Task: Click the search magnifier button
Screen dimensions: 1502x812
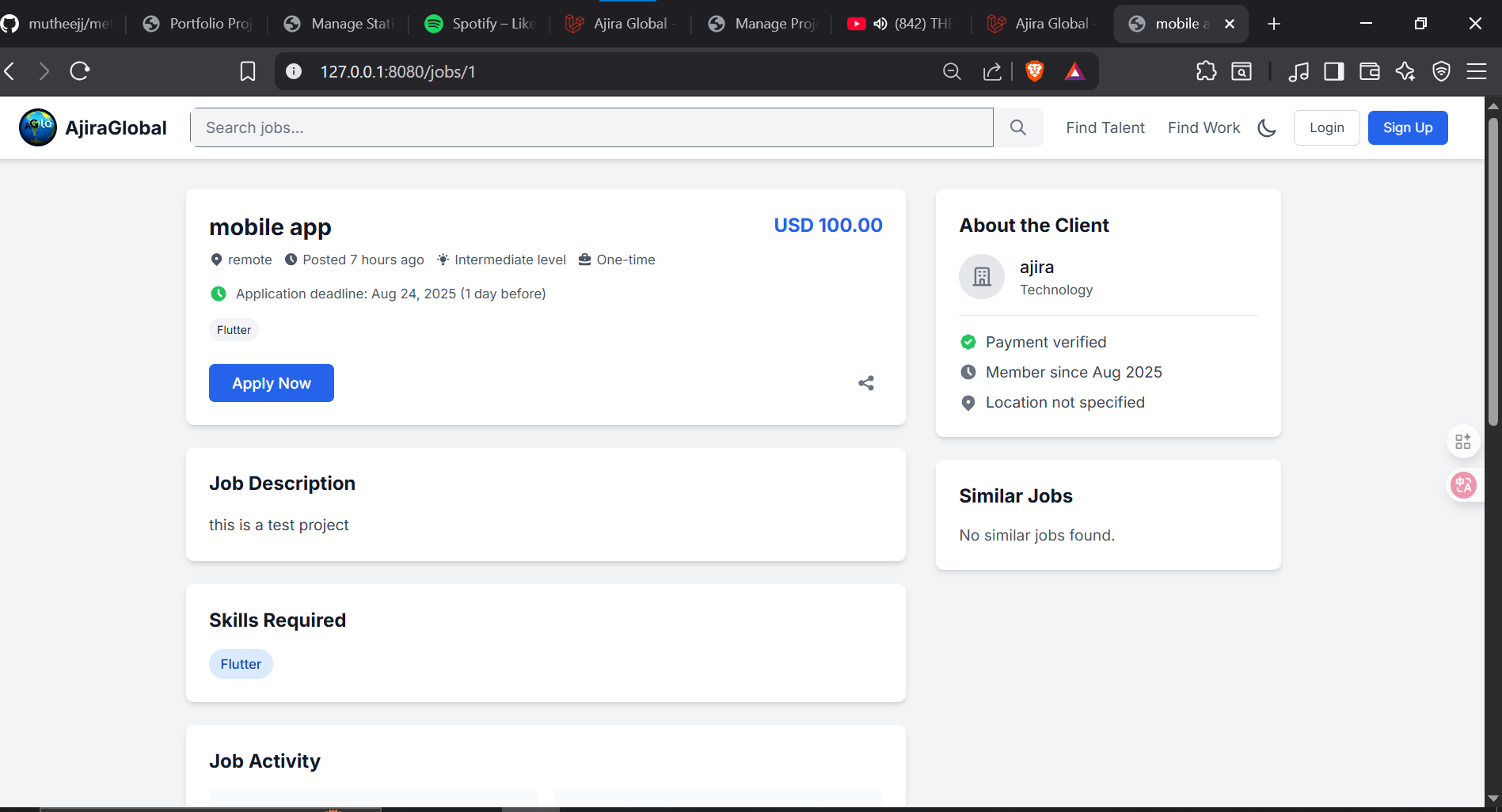Action: (x=1018, y=127)
